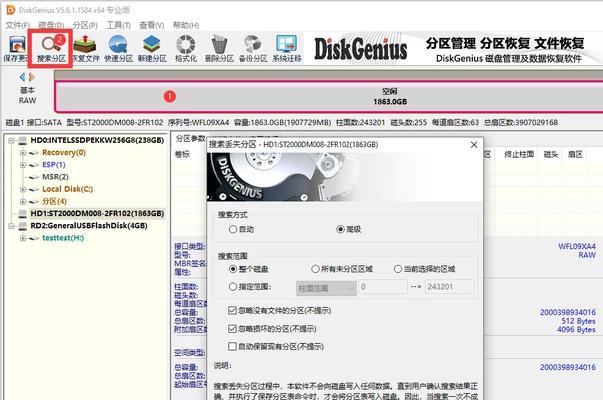Expand the ESP(1) partition node
603x400 pixels.
[23, 165]
